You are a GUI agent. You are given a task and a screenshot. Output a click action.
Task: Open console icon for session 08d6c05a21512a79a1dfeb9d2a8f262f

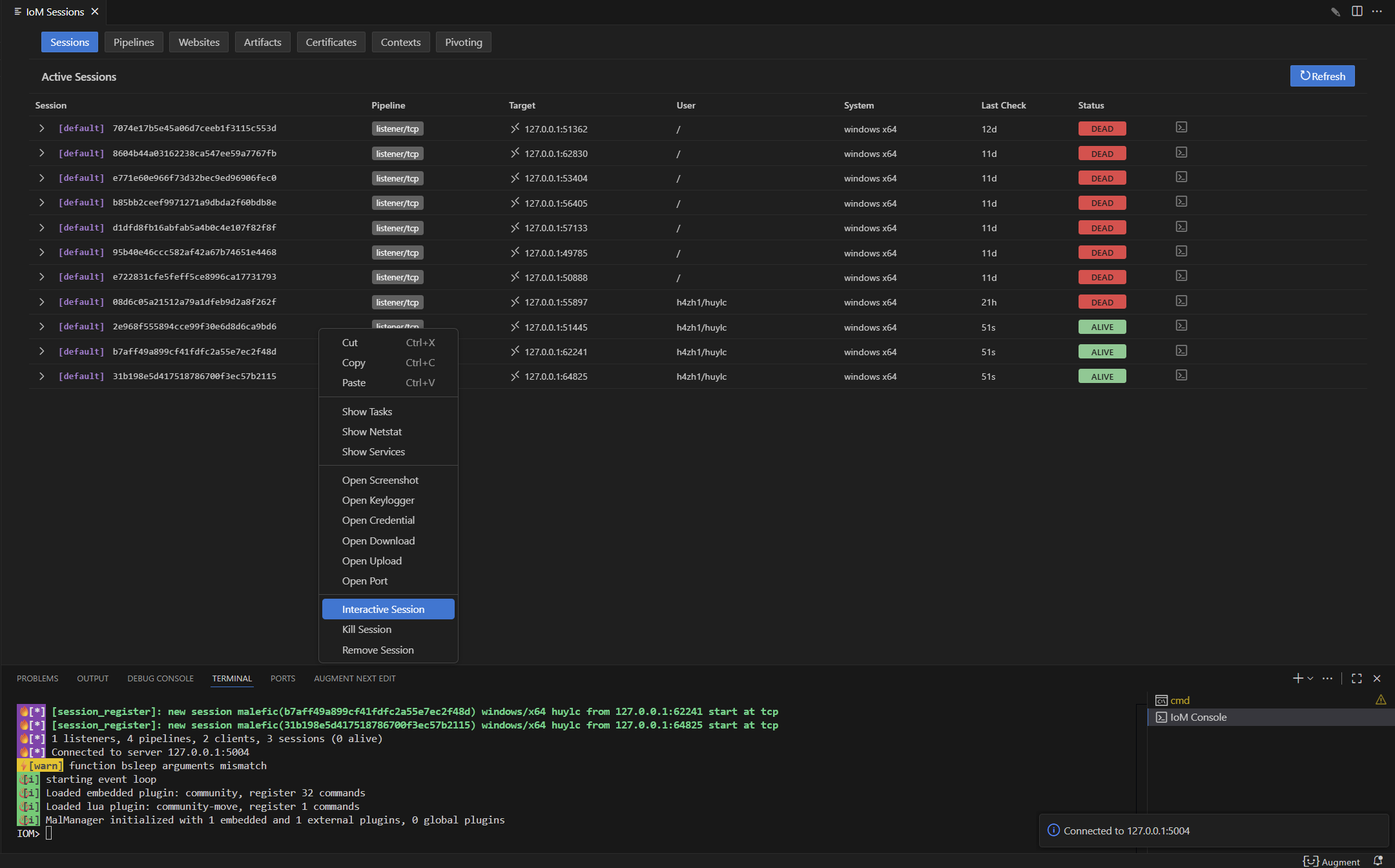pos(1181,301)
